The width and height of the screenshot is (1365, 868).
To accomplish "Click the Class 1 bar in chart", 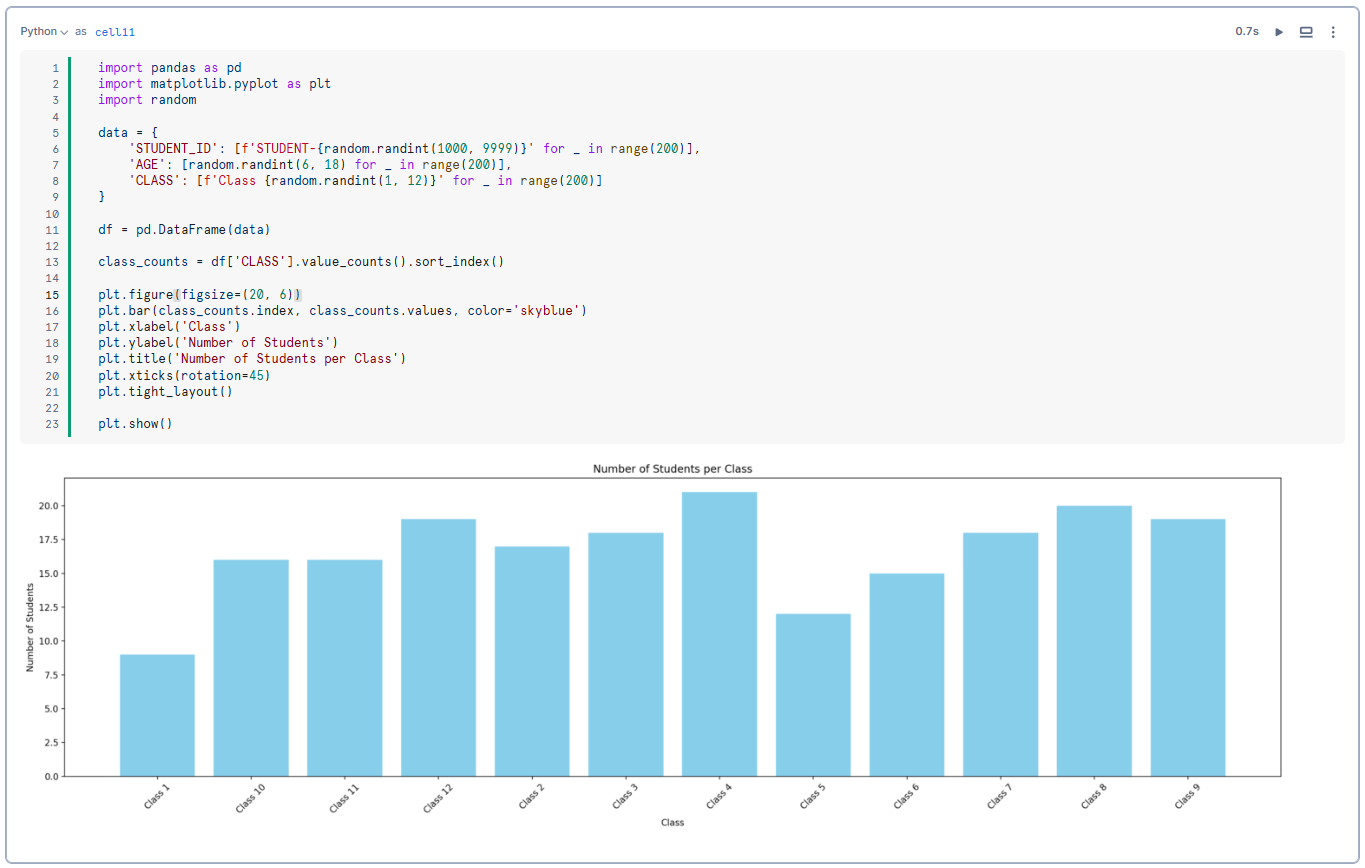I will pyautogui.click(x=157, y=715).
